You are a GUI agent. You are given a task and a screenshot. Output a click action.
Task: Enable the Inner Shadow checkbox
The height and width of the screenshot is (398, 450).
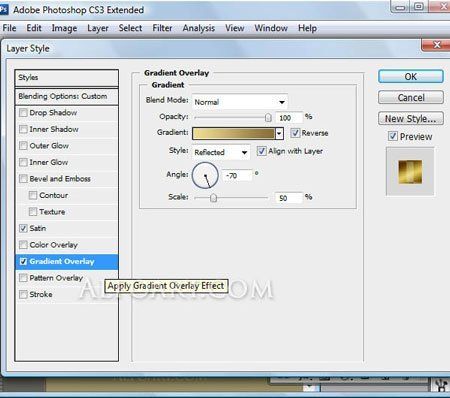click(23, 129)
